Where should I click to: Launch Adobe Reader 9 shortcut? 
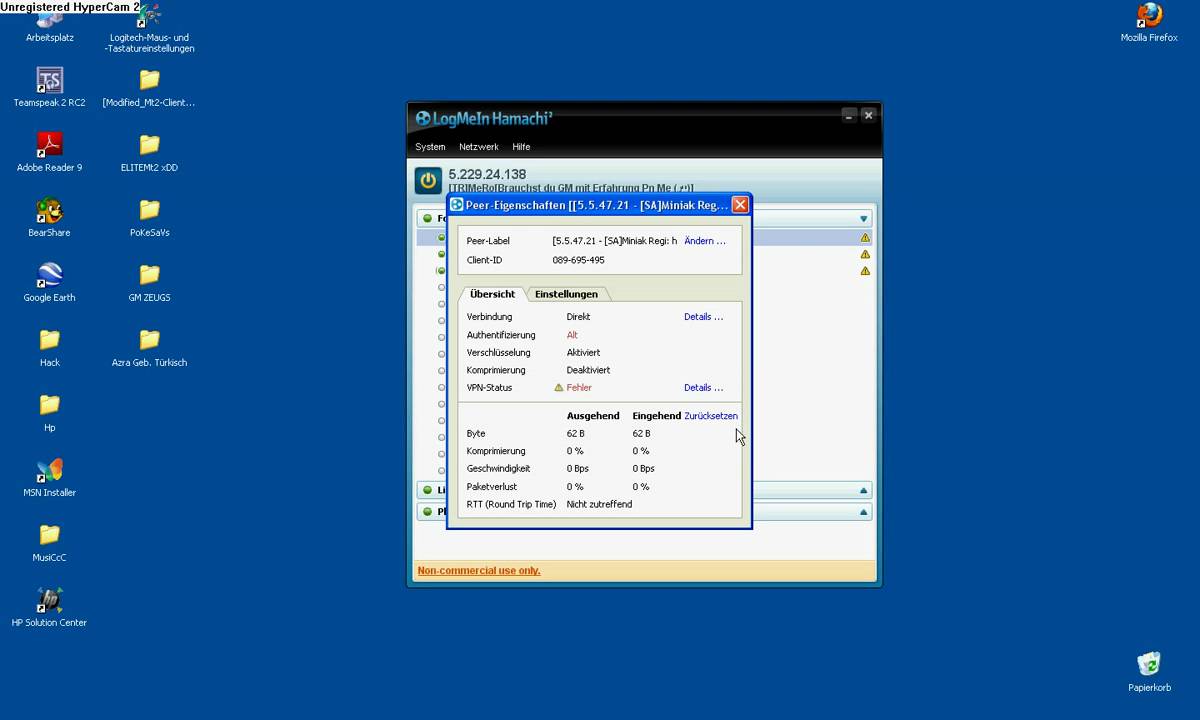point(50,152)
